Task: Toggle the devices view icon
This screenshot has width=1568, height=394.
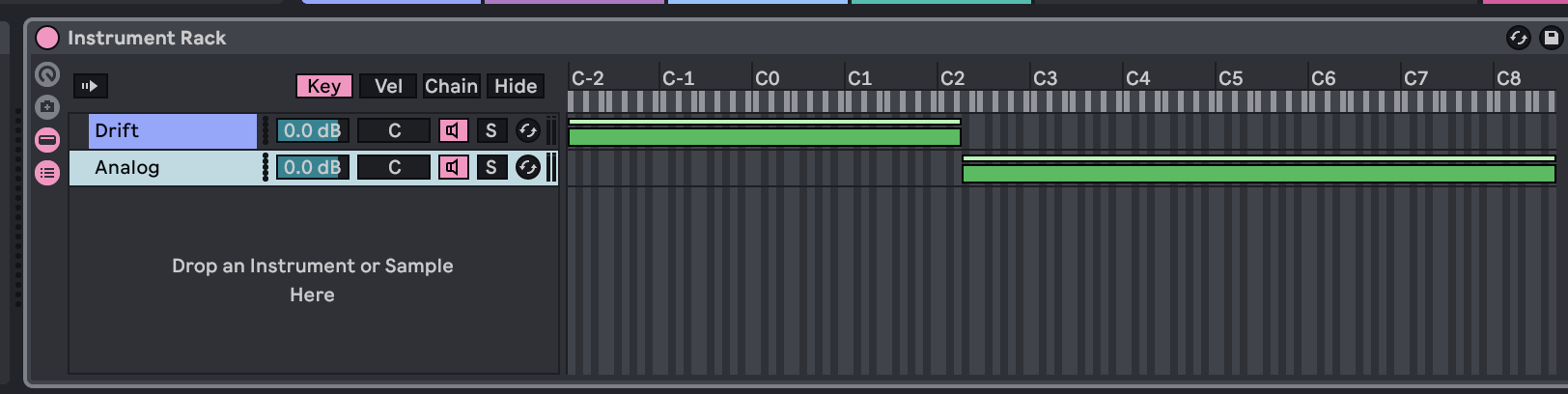Action: pyautogui.click(x=47, y=173)
